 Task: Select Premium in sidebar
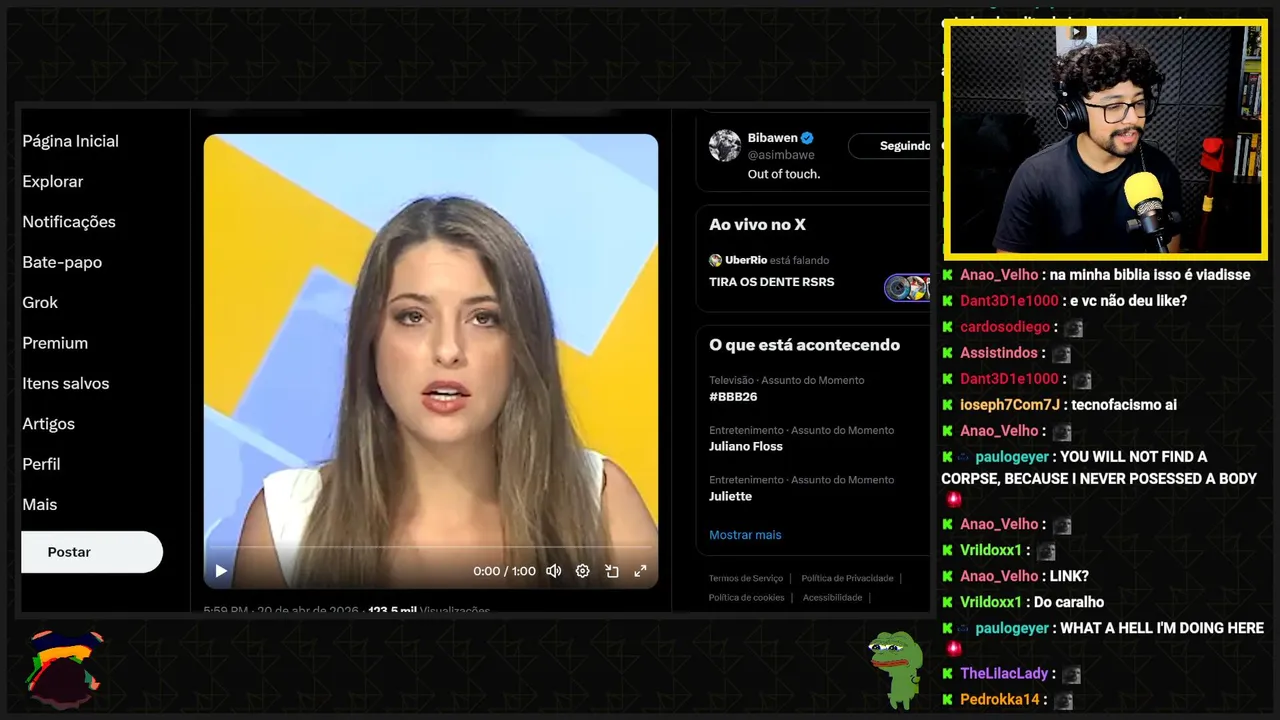pyautogui.click(x=55, y=343)
